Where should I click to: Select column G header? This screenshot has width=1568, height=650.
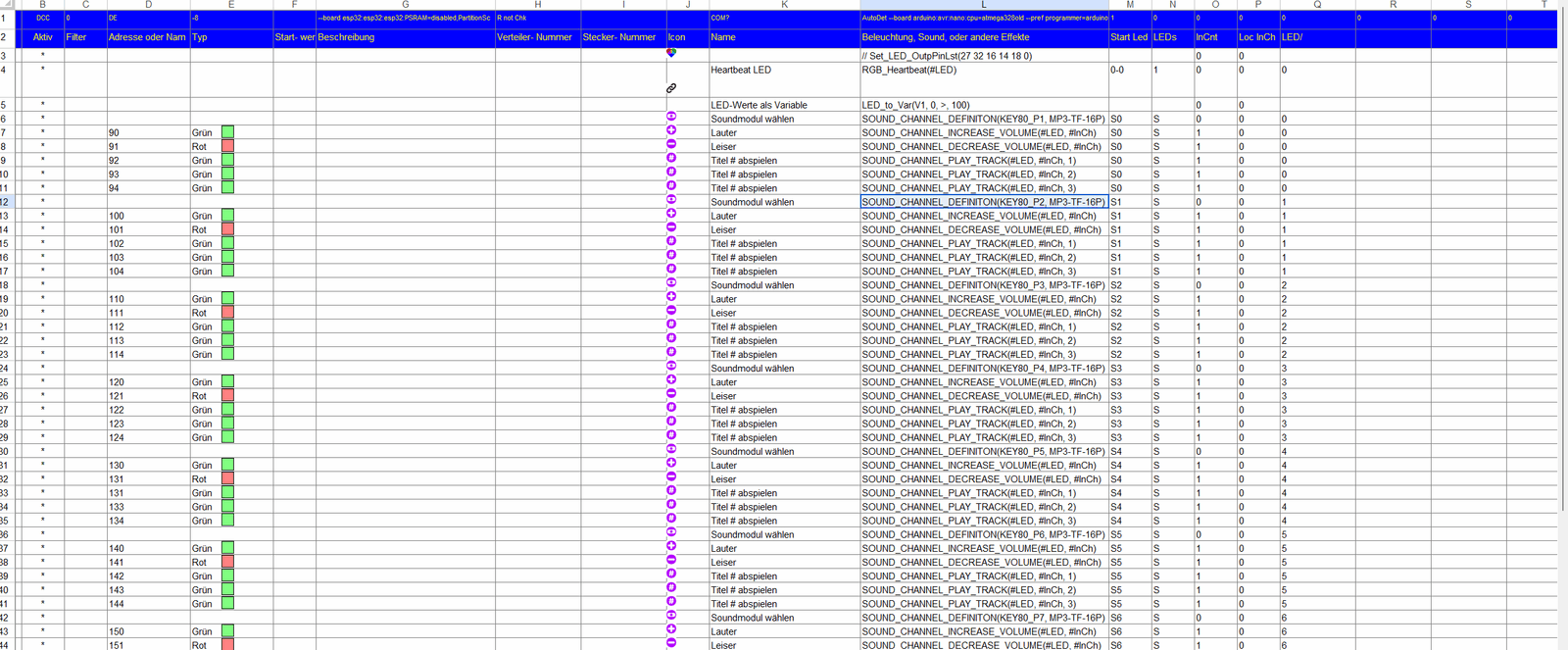pos(405,5)
